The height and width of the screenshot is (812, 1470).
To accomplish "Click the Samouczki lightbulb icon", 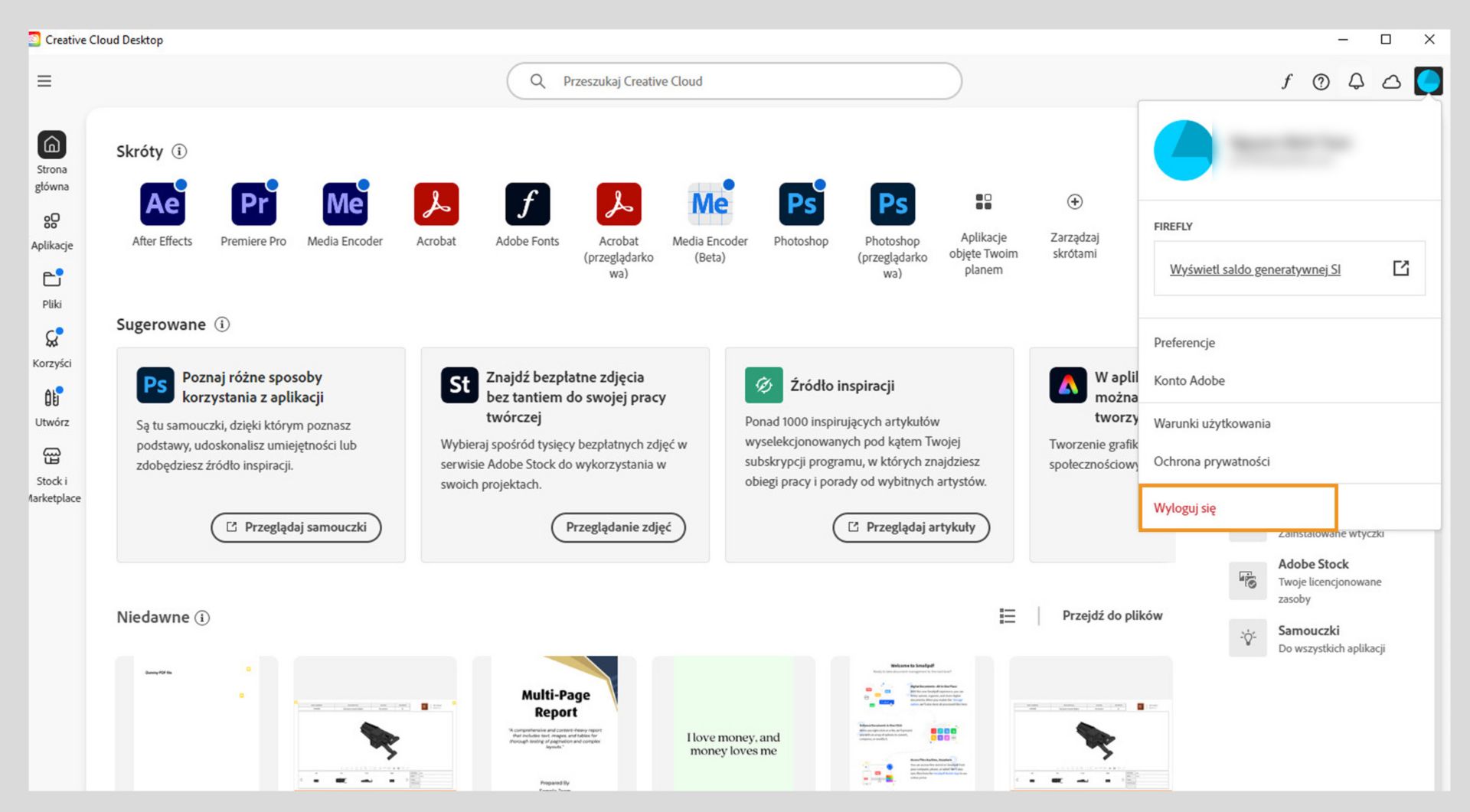I will 1247,638.
